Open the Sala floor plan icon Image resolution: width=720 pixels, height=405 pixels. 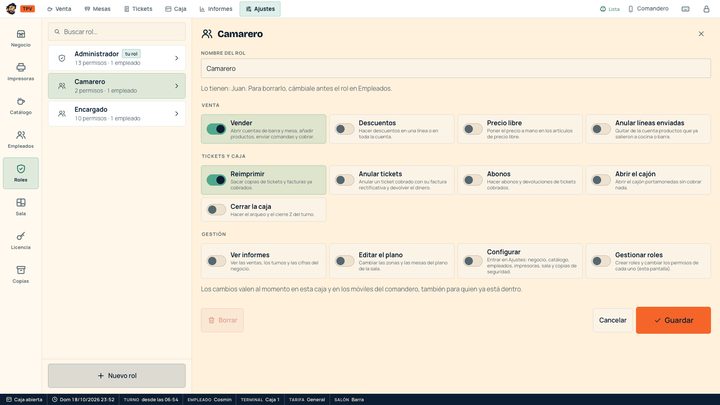coord(21,202)
